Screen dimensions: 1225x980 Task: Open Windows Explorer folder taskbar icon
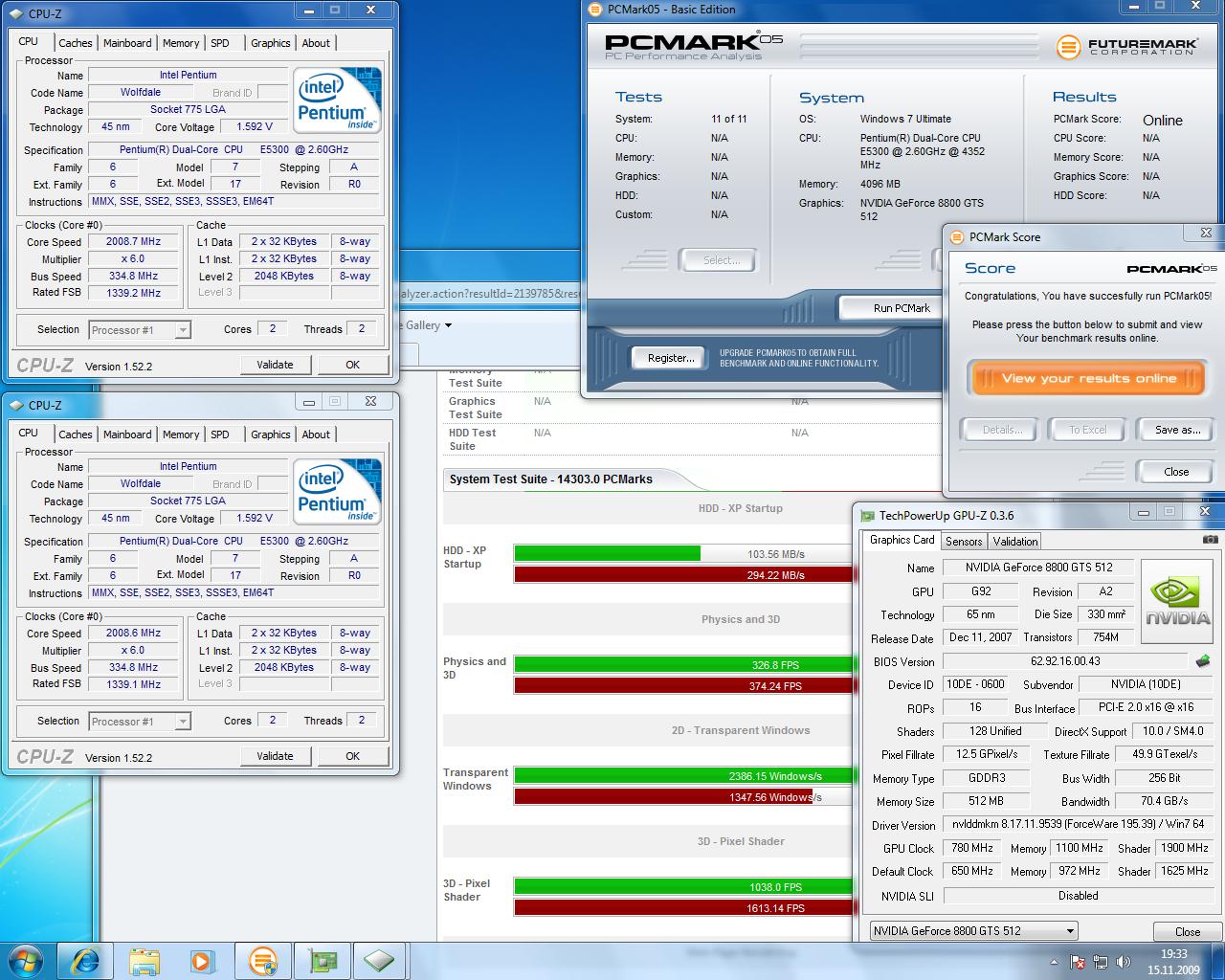point(145,961)
